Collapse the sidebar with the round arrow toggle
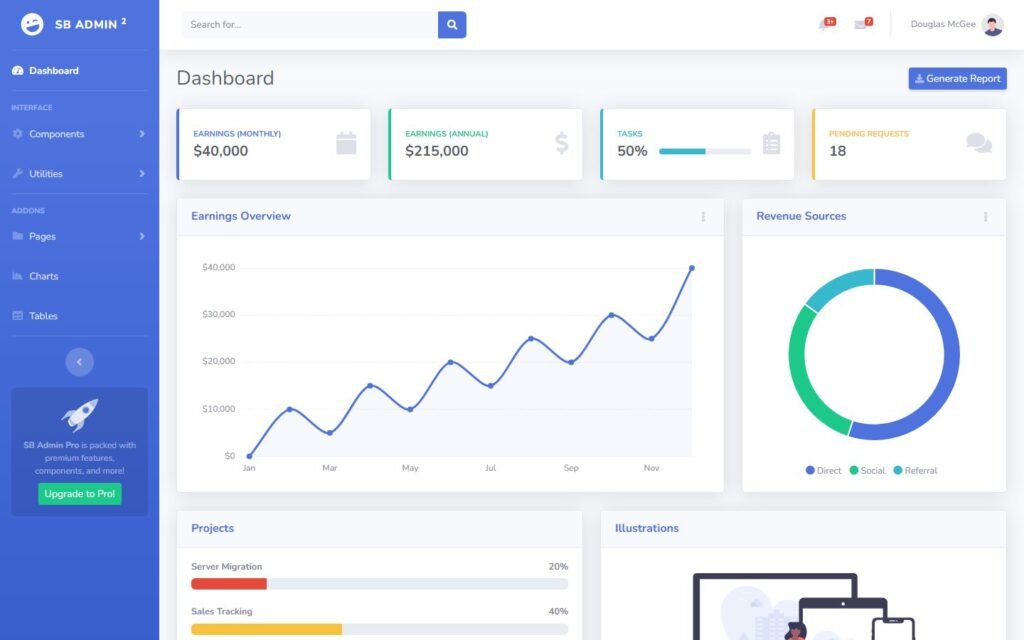This screenshot has height=640, width=1024. point(80,362)
